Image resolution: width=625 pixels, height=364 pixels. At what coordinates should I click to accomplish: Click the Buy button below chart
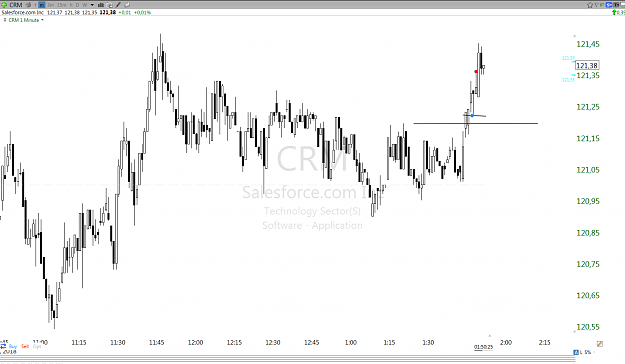click(x=13, y=346)
